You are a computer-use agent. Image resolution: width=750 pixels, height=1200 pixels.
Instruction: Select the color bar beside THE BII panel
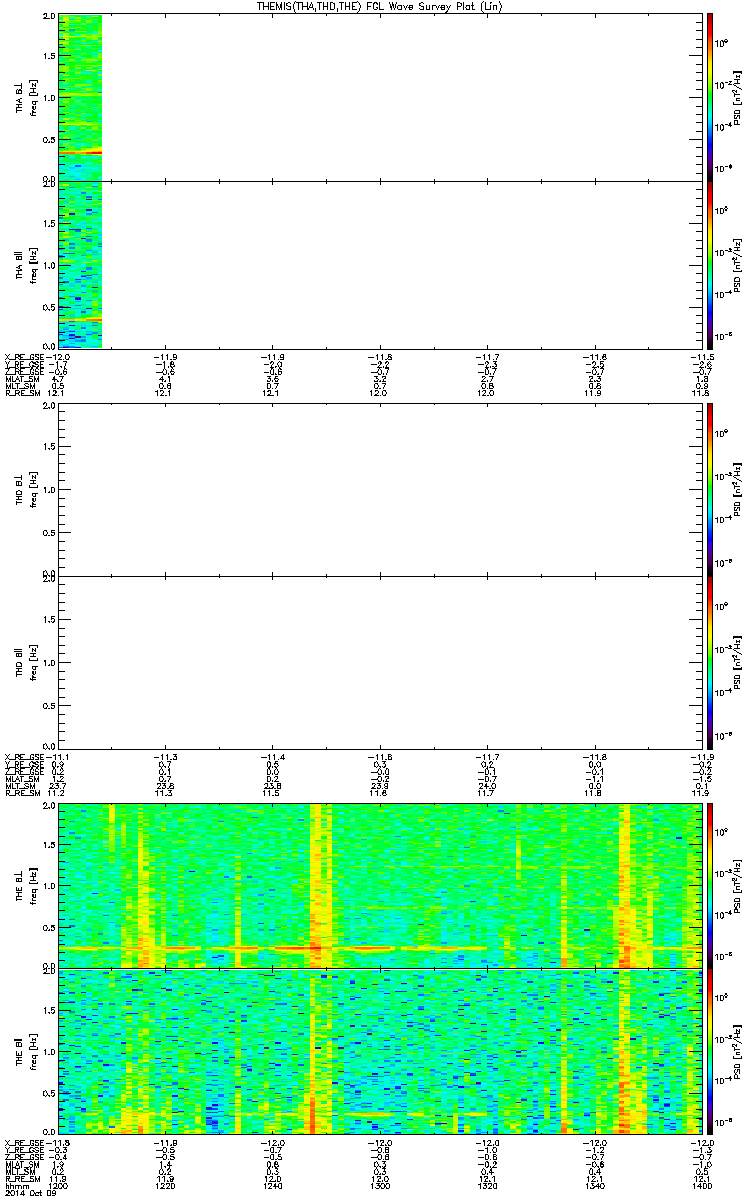pyautogui.click(x=709, y=1051)
